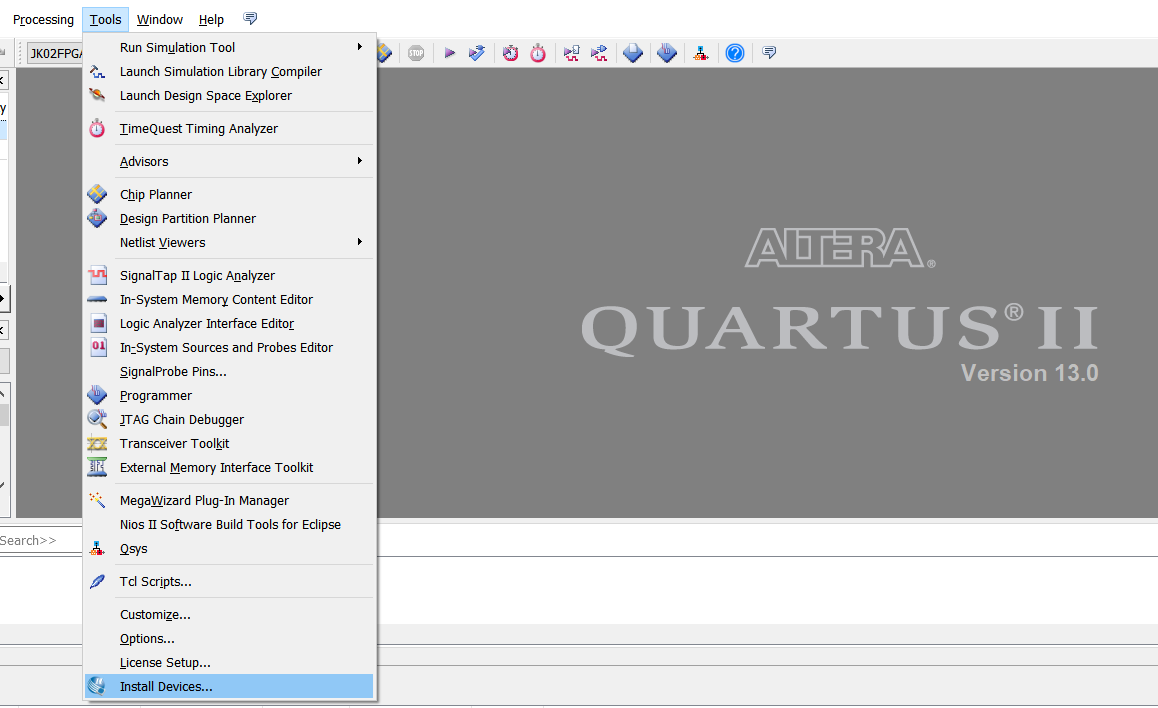Open the Processing menu
The height and width of the screenshot is (708, 1158).
coord(44,19)
